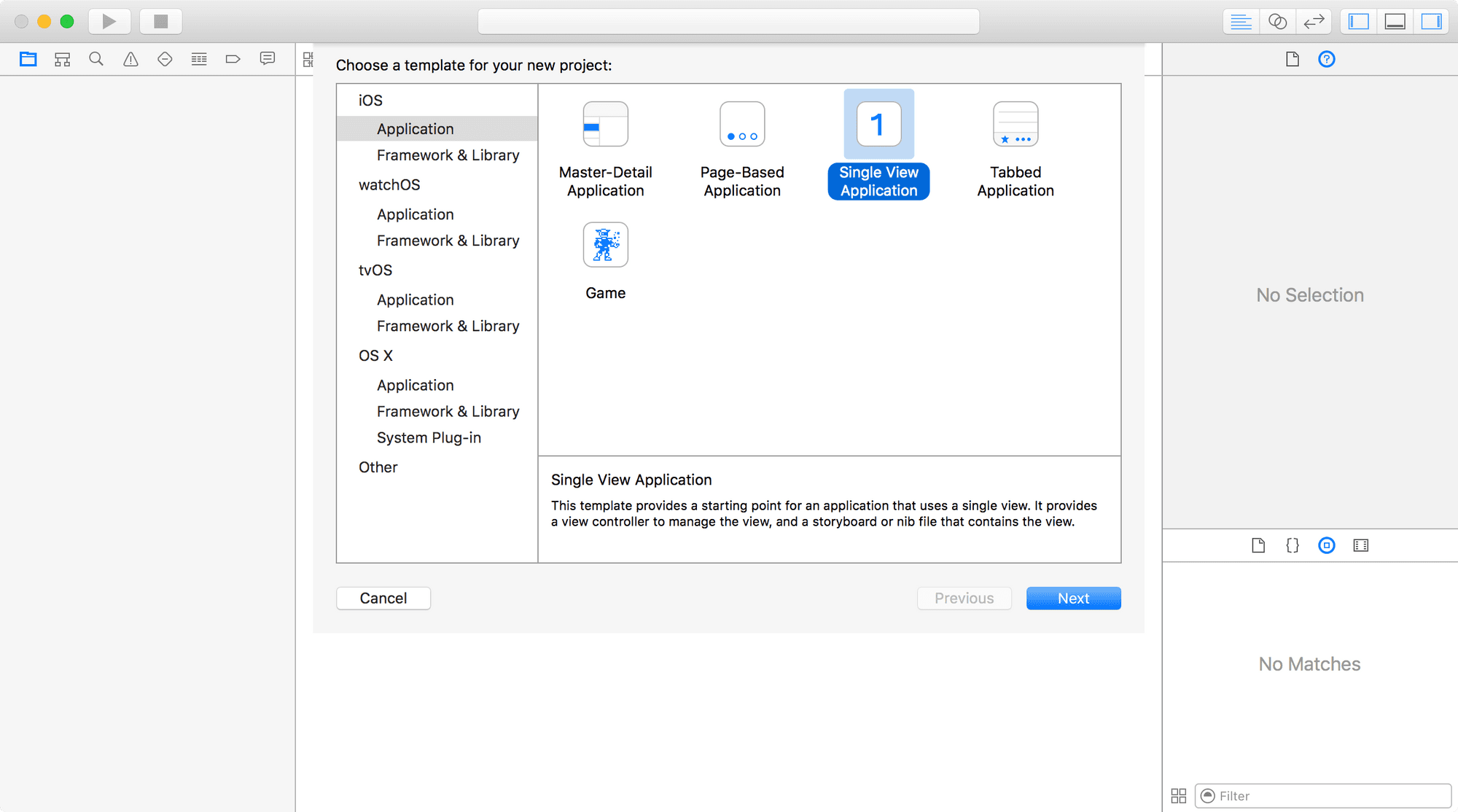Image resolution: width=1458 pixels, height=812 pixels.
Task: Click the Stop button in toolbar
Action: 161,21
